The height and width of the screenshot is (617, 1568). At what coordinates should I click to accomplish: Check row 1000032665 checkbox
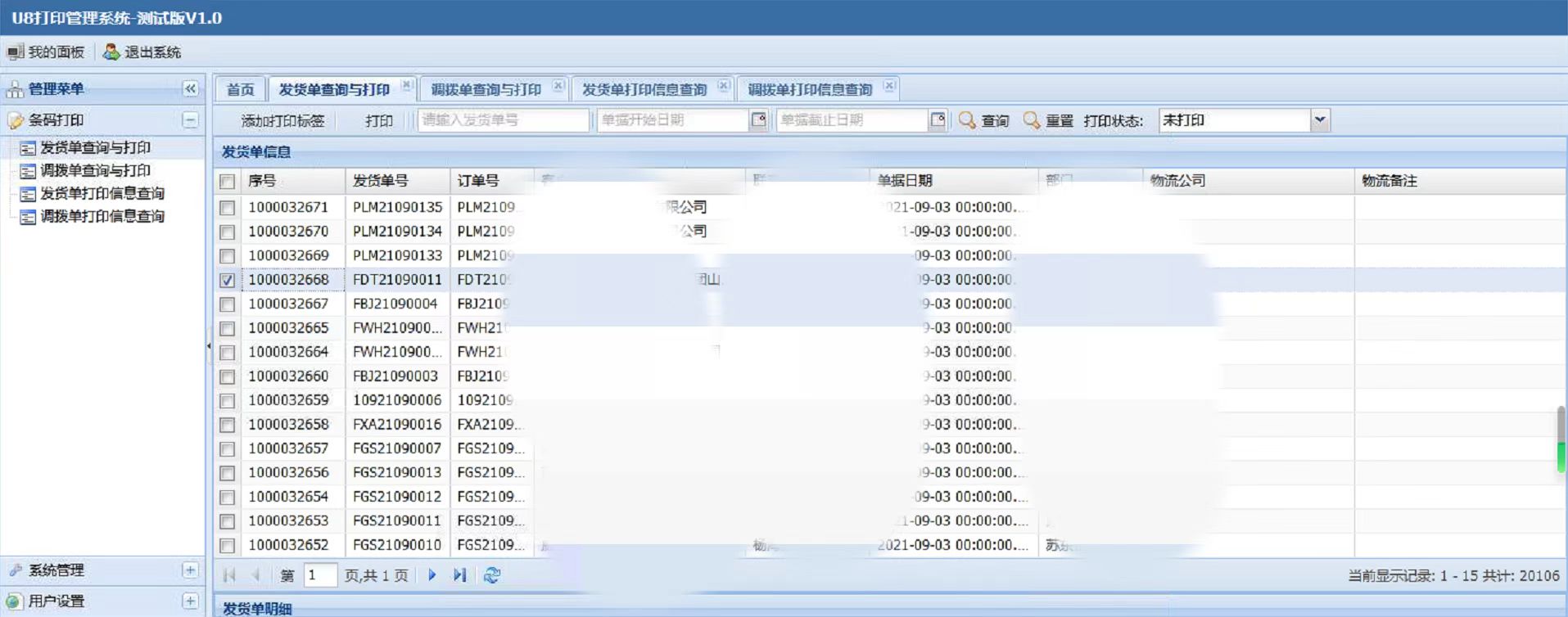click(x=227, y=329)
